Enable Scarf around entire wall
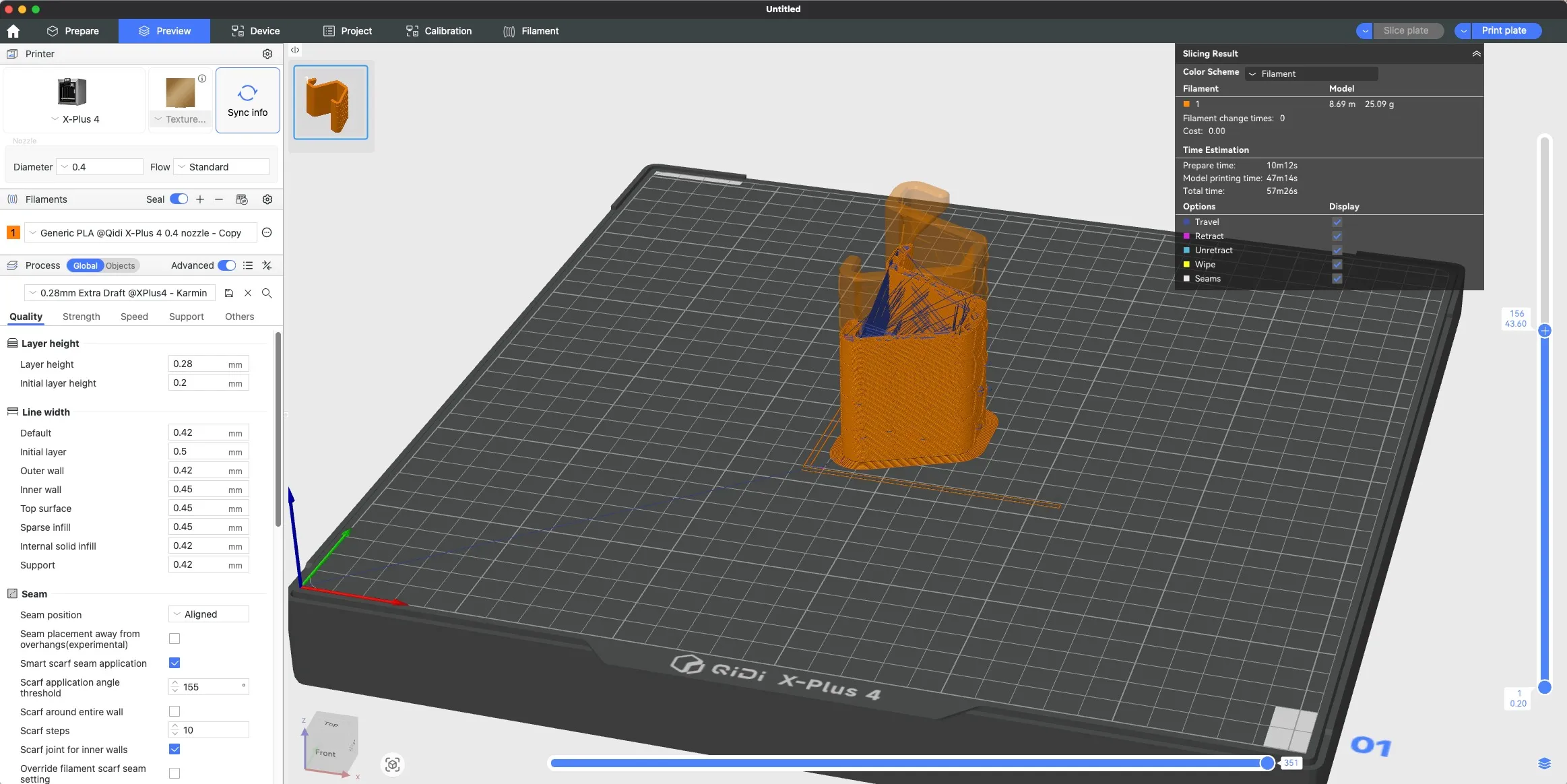 (x=174, y=711)
